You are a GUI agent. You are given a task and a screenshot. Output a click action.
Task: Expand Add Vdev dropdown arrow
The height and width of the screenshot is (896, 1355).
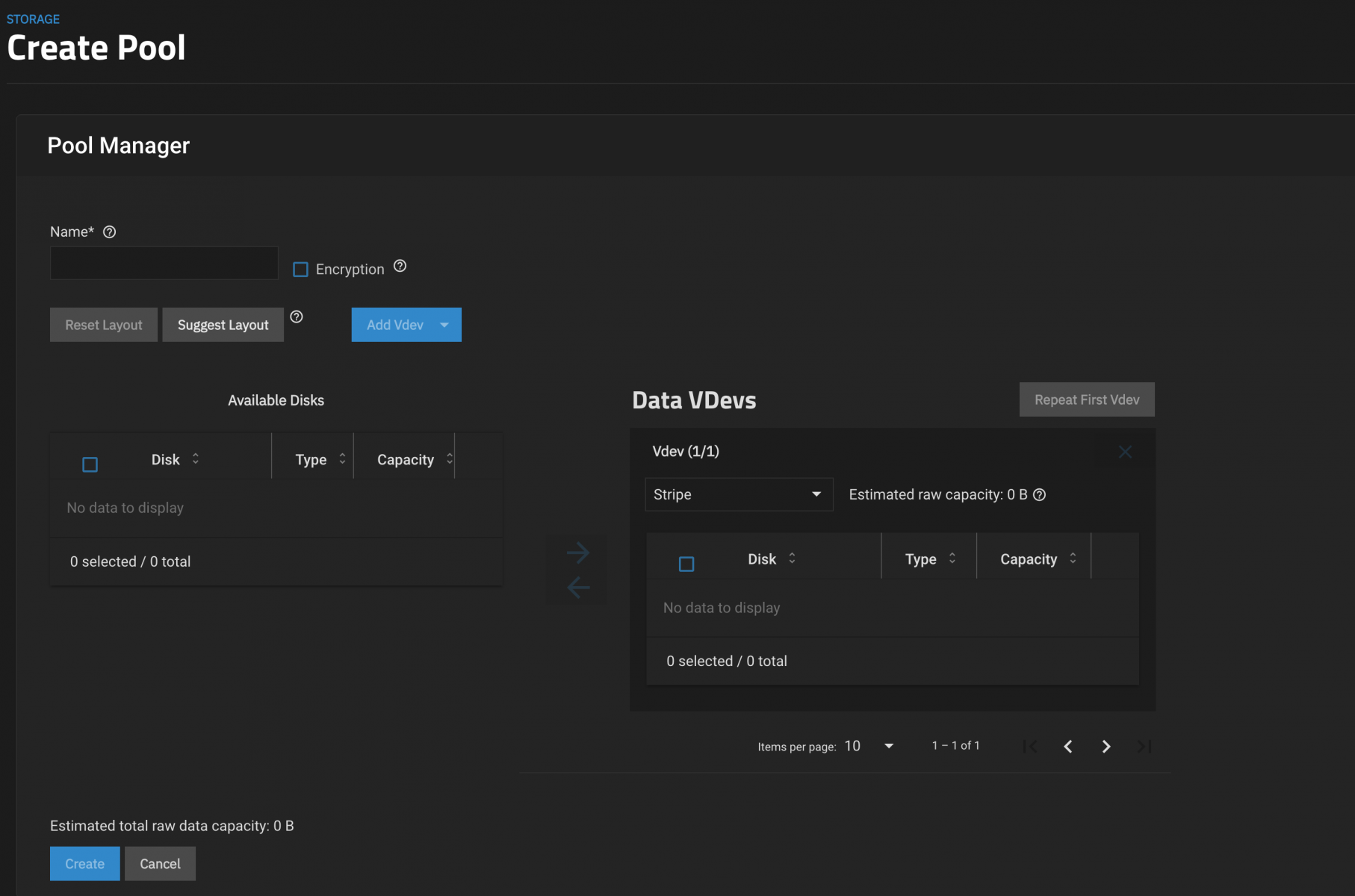click(x=444, y=325)
